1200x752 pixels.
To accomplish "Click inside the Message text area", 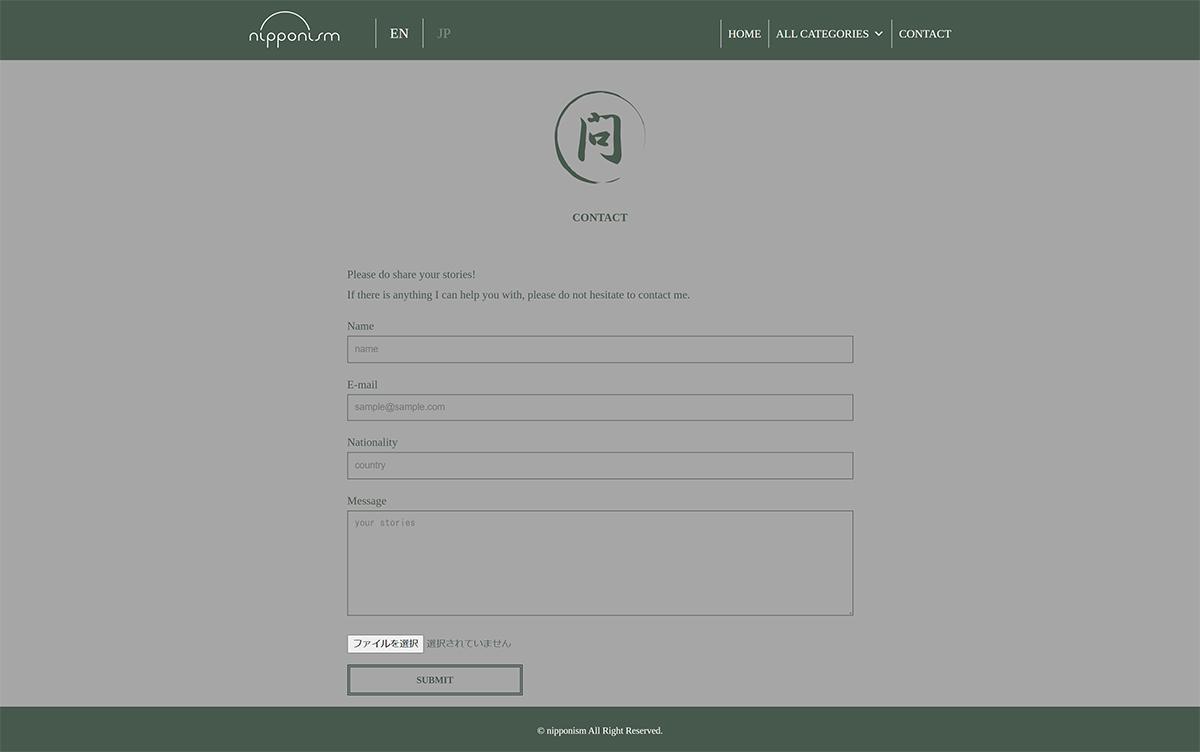I will (600, 563).
